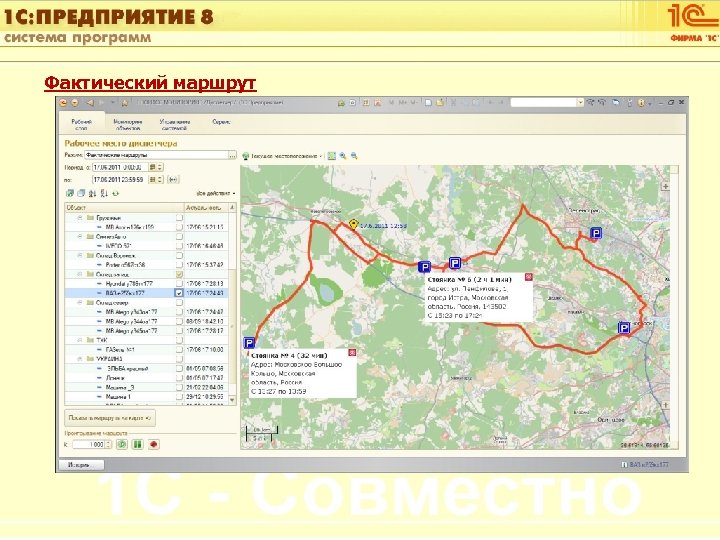Collapse the УКРАИНА tree group

click(80, 359)
